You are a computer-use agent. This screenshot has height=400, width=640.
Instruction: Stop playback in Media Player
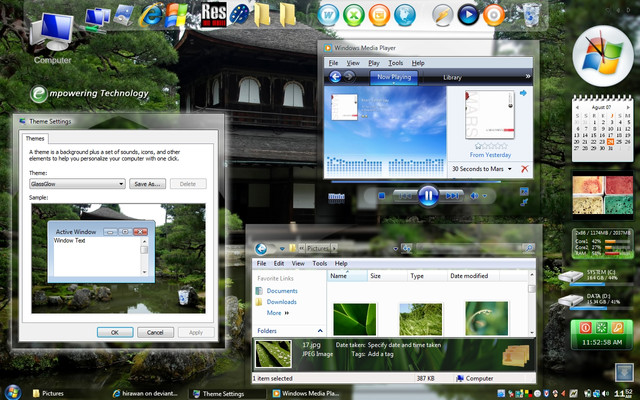[x=382, y=196]
